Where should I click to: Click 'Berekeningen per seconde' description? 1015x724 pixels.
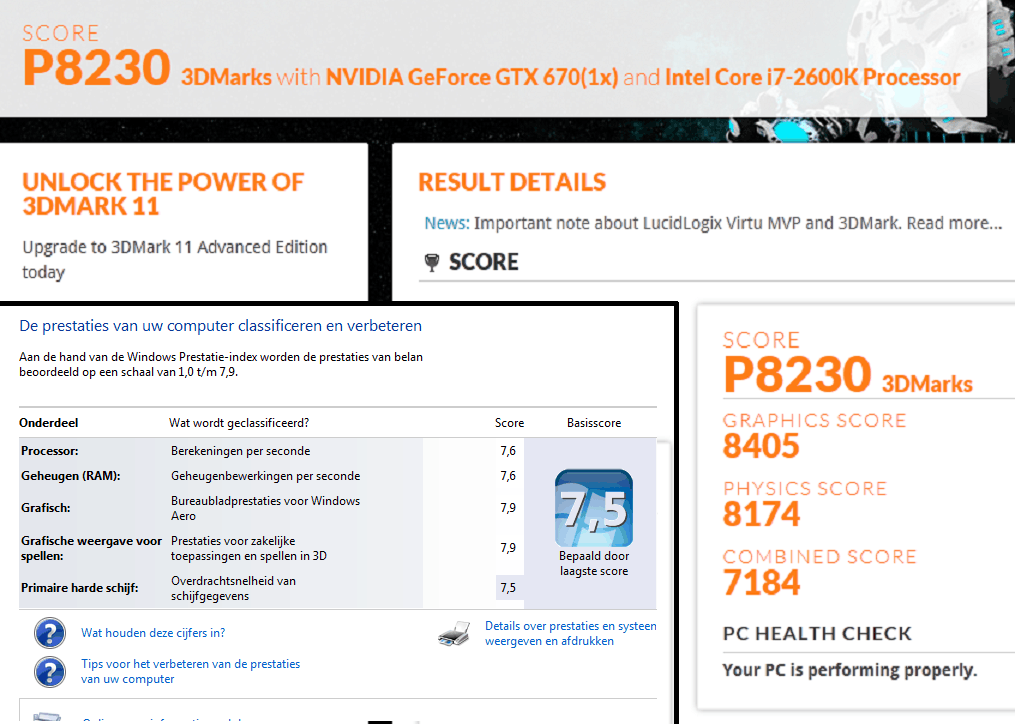pyautogui.click(x=240, y=451)
